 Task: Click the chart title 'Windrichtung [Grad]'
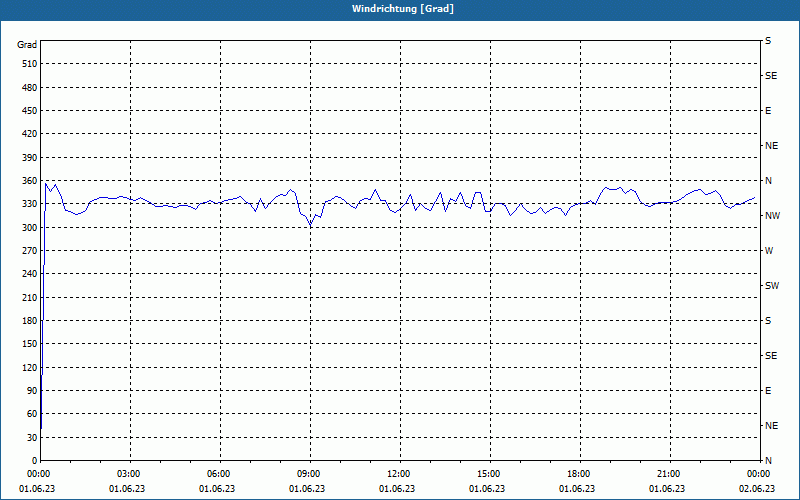click(403, 9)
